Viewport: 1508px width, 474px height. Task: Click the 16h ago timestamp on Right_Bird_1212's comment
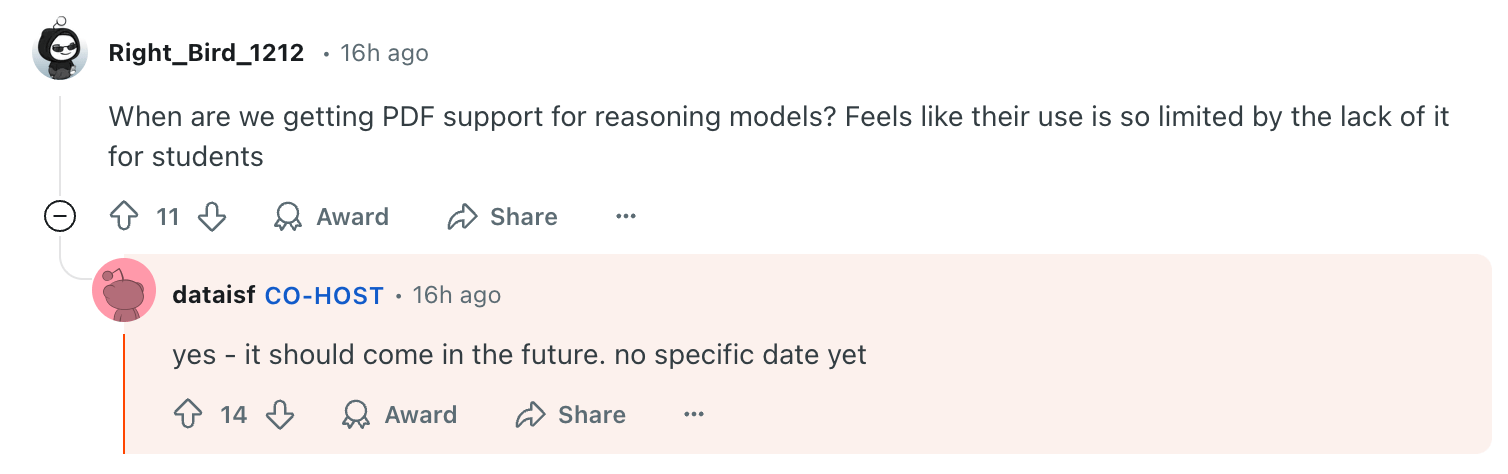click(384, 53)
